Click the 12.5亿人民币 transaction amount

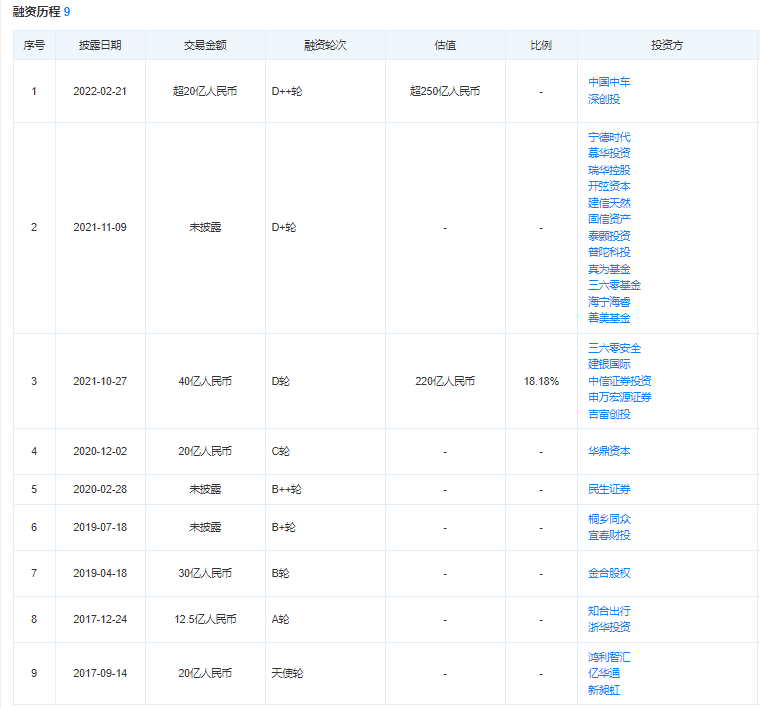click(x=205, y=619)
